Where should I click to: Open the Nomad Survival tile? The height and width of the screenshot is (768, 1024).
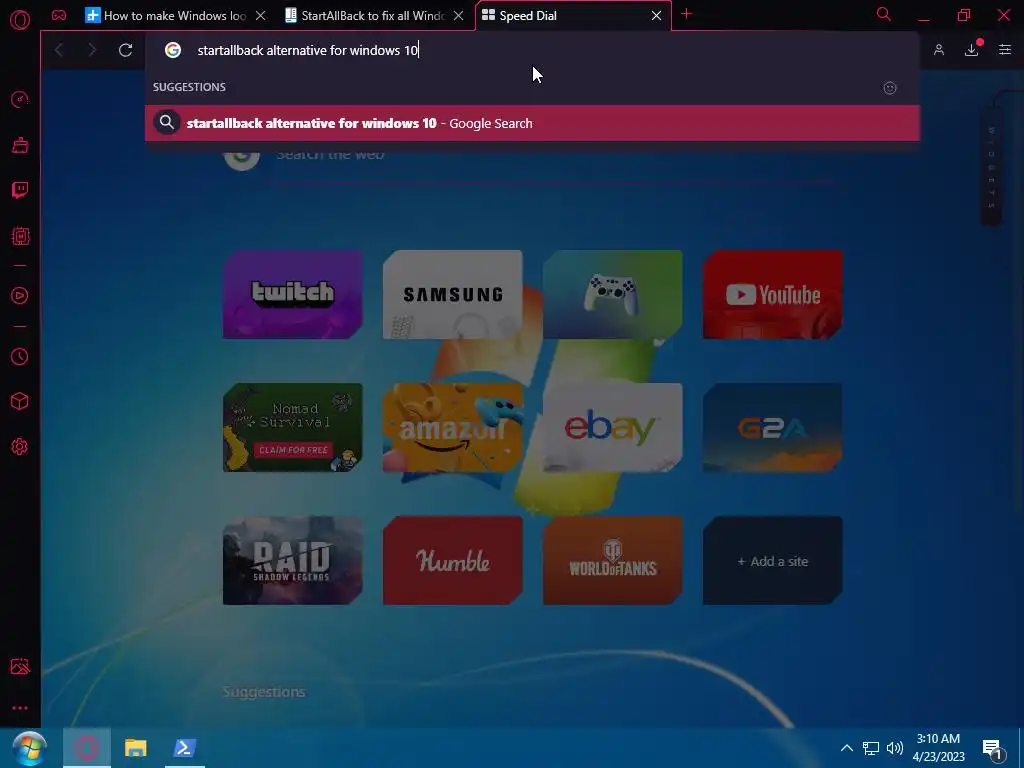click(x=293, y=428)
